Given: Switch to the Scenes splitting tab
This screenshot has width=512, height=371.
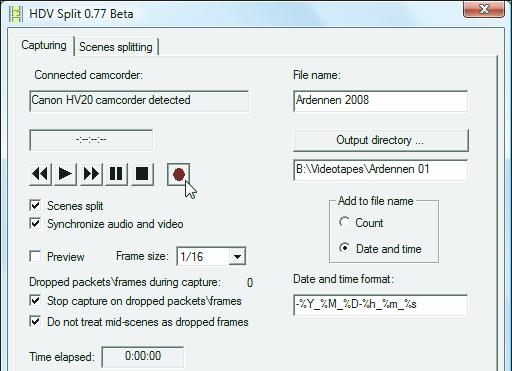Looking at the screenshot, I should pos(116,47).
